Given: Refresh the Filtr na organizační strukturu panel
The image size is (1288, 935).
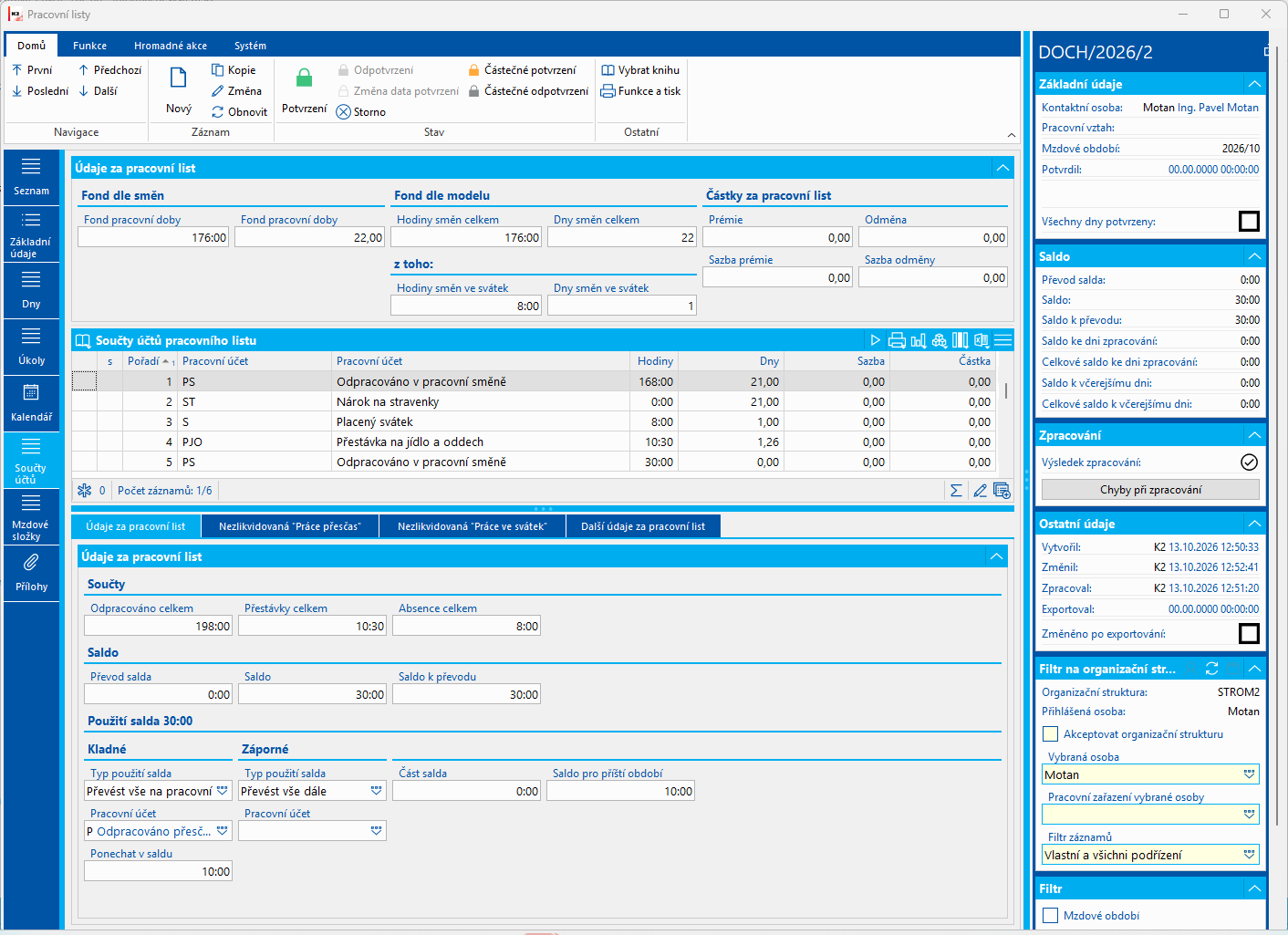Looking at the screenshot, I should point(1211,669).
